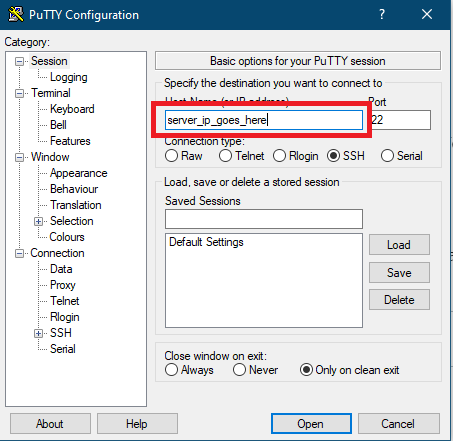Viewport: 453px width, 441px height.
Task: Select Default Settings in saved sessions list
Action: (206, 242)
